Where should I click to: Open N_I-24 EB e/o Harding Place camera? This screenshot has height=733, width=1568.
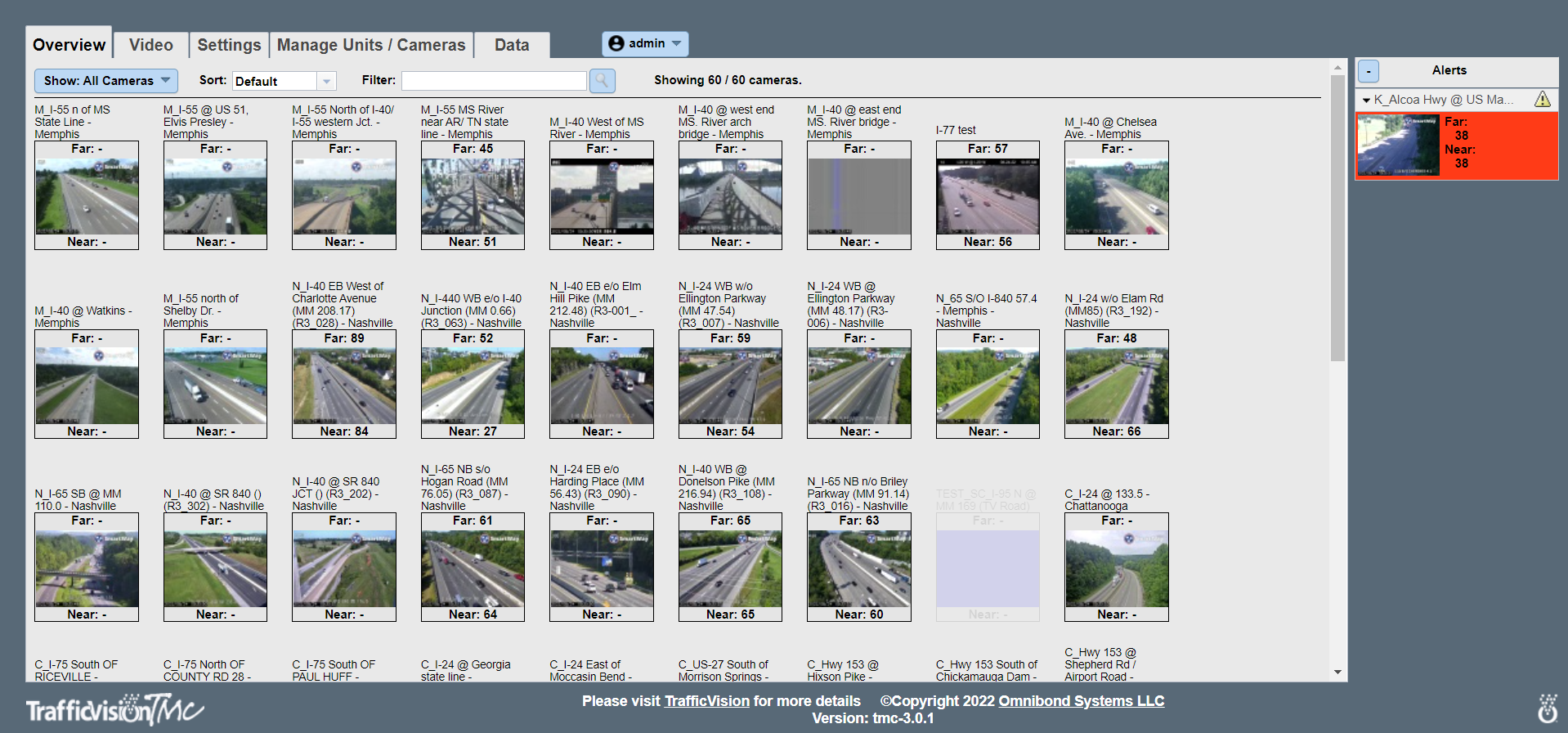(x=602, y=567)
